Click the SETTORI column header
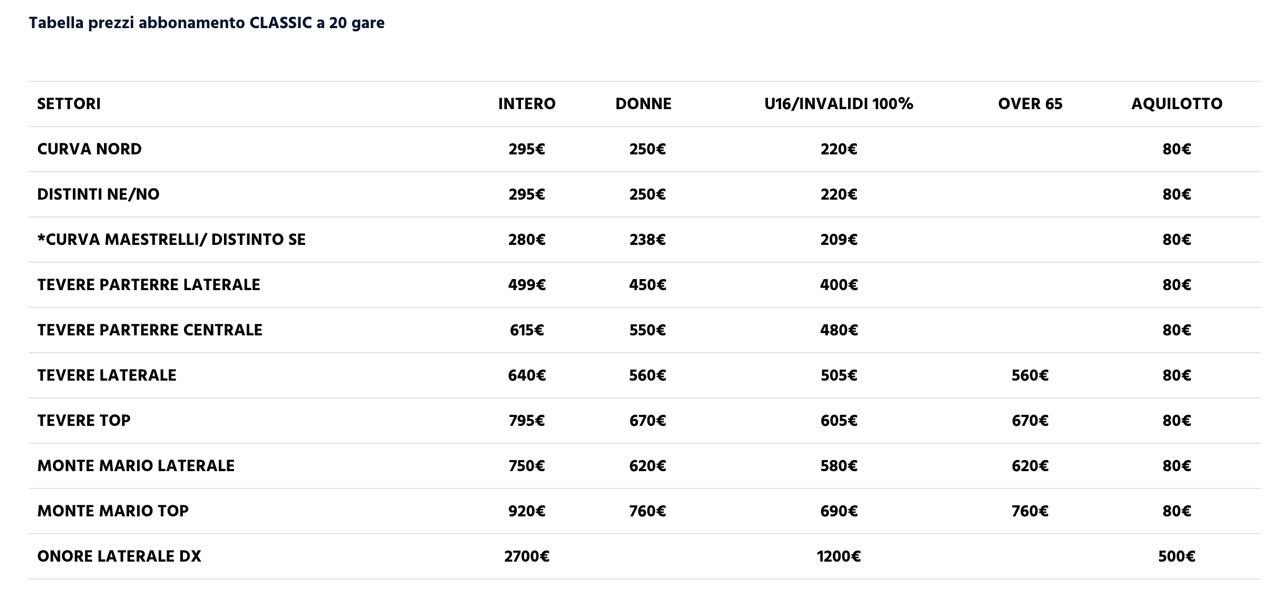 [69, 104]
